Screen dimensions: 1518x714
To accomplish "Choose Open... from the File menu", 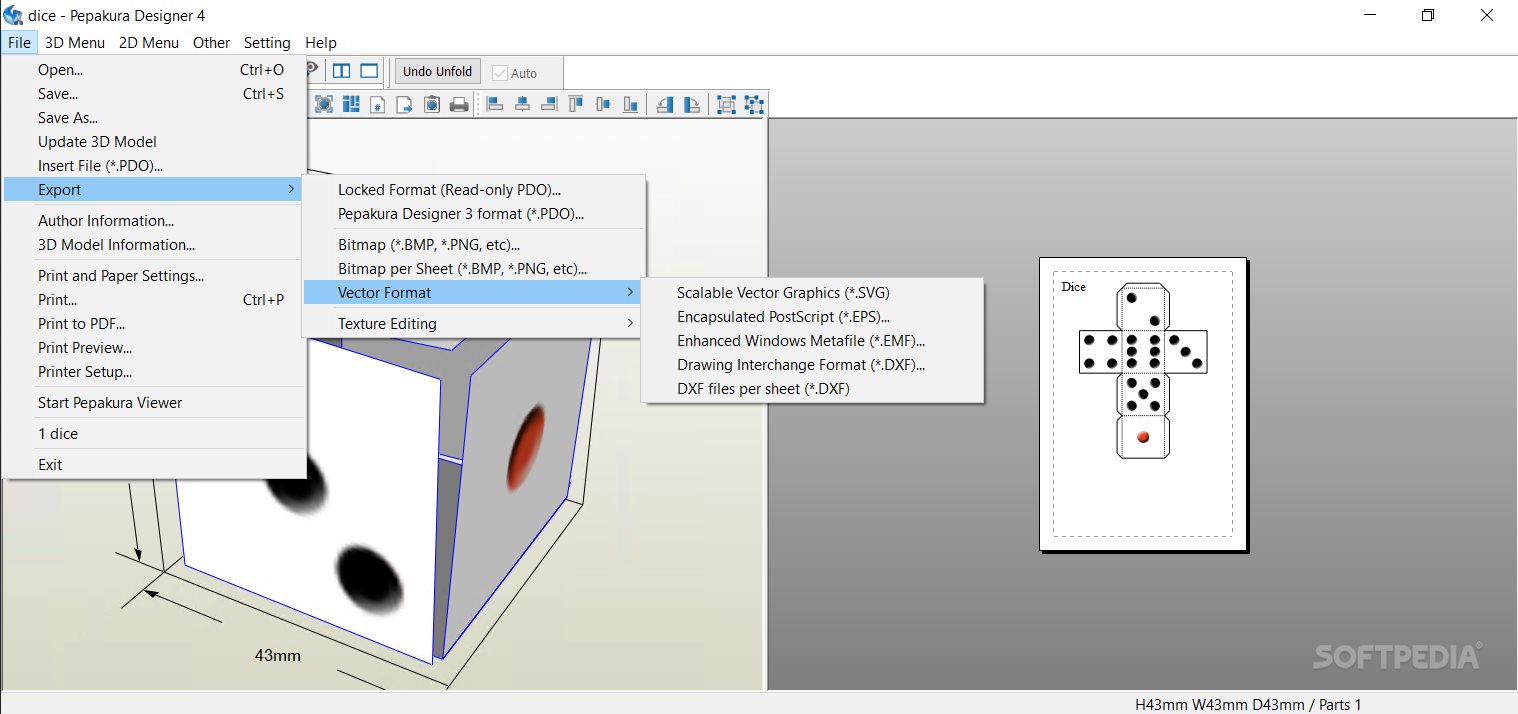I will [x=154, y=70].
